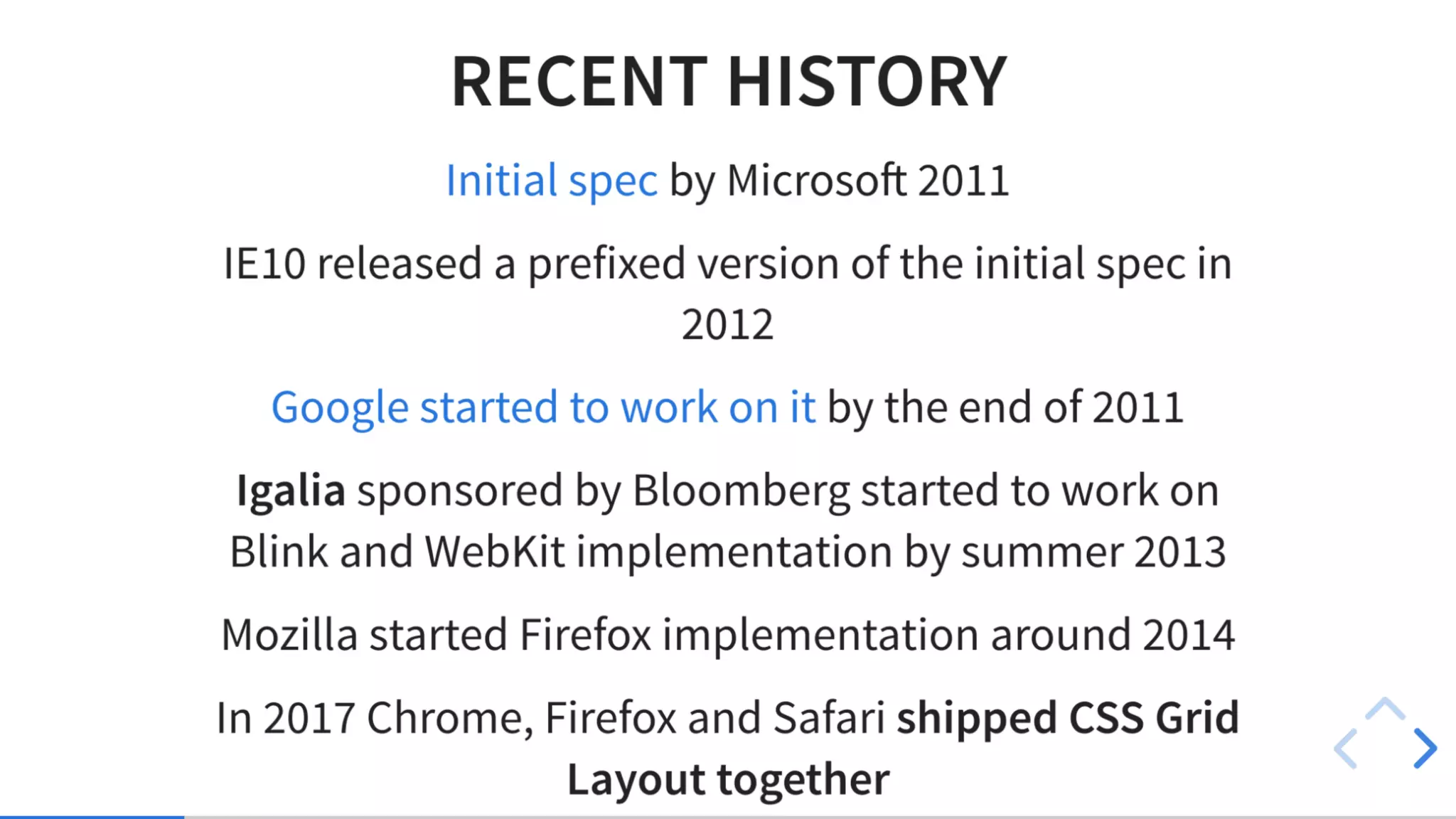Click the RECENT HISTORY heading
This screenshot has width=1456, height=819.
pos(729,82)
